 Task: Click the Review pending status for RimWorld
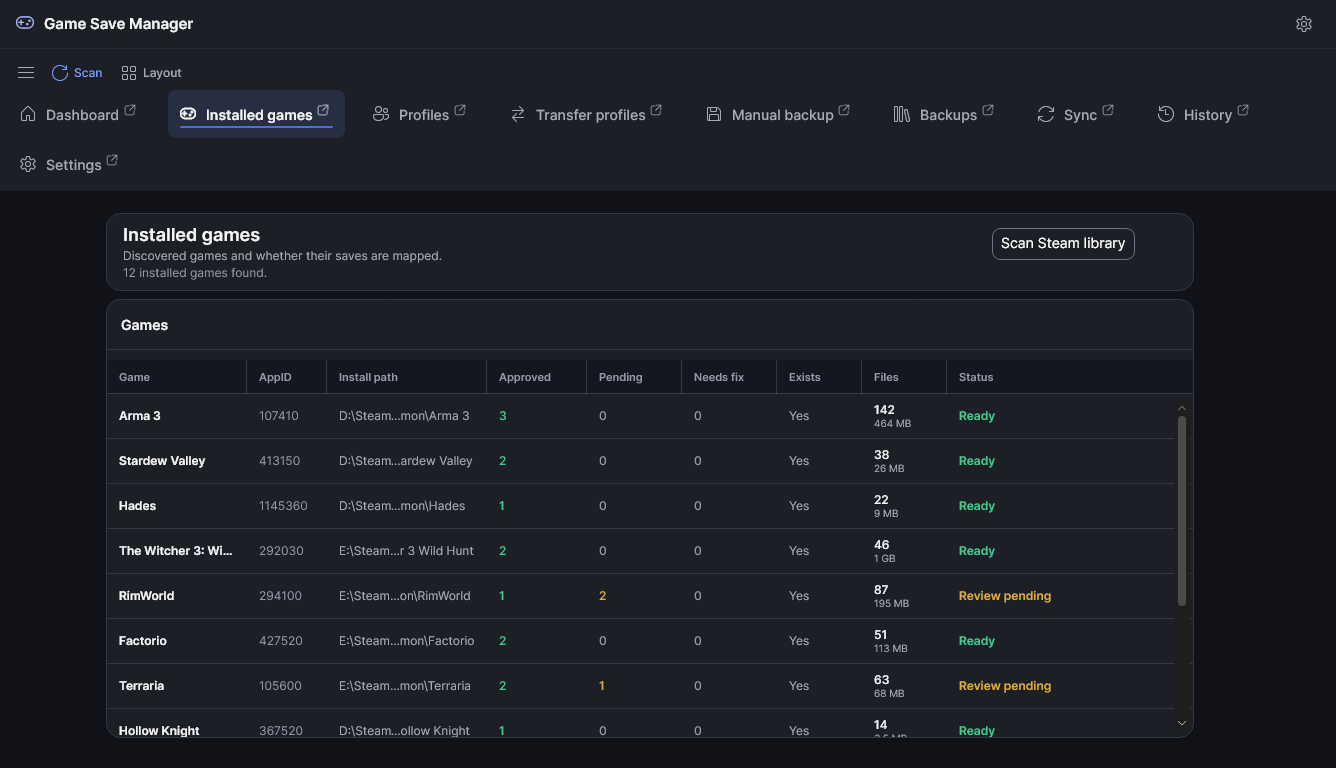[1005, 596]
